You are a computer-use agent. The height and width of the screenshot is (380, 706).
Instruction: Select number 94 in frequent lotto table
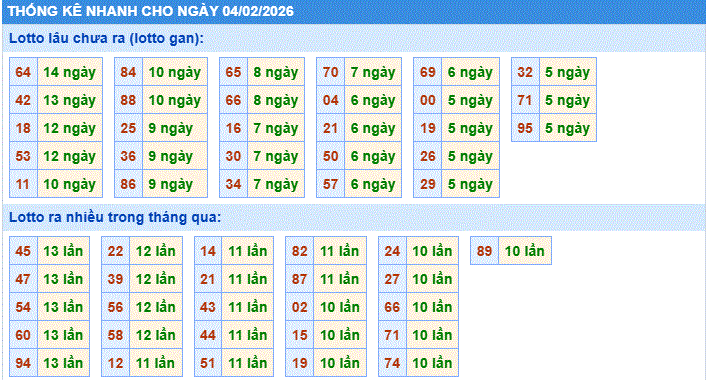point(23,362)
